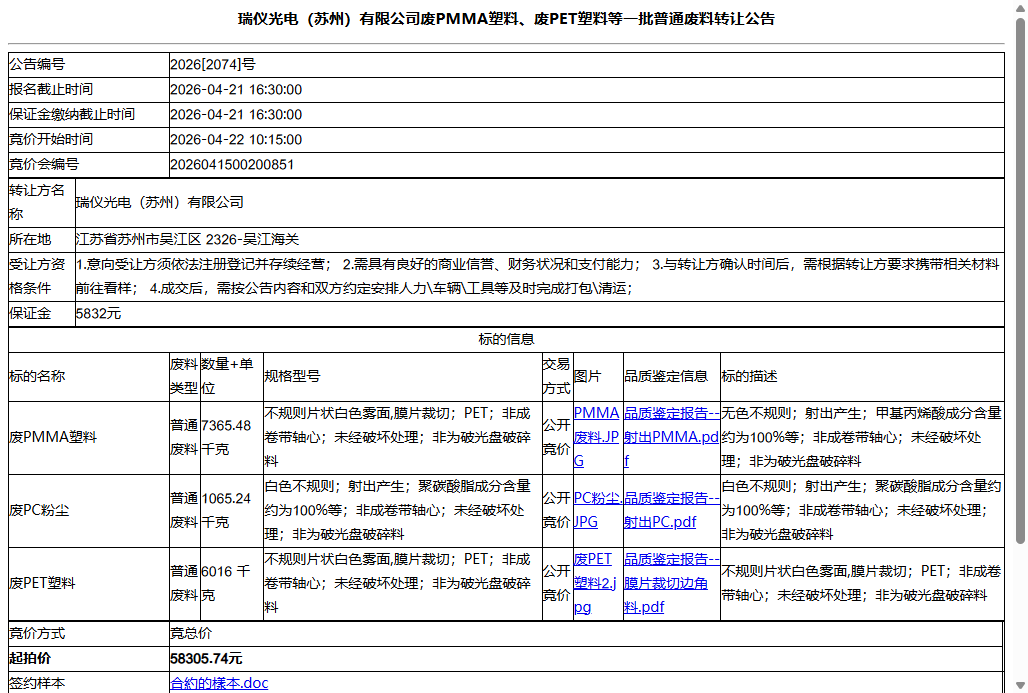Viewport: 1028px width, 693px height.
Task: Click the 废PC粉尘 row description text
Action: (861, 509)
